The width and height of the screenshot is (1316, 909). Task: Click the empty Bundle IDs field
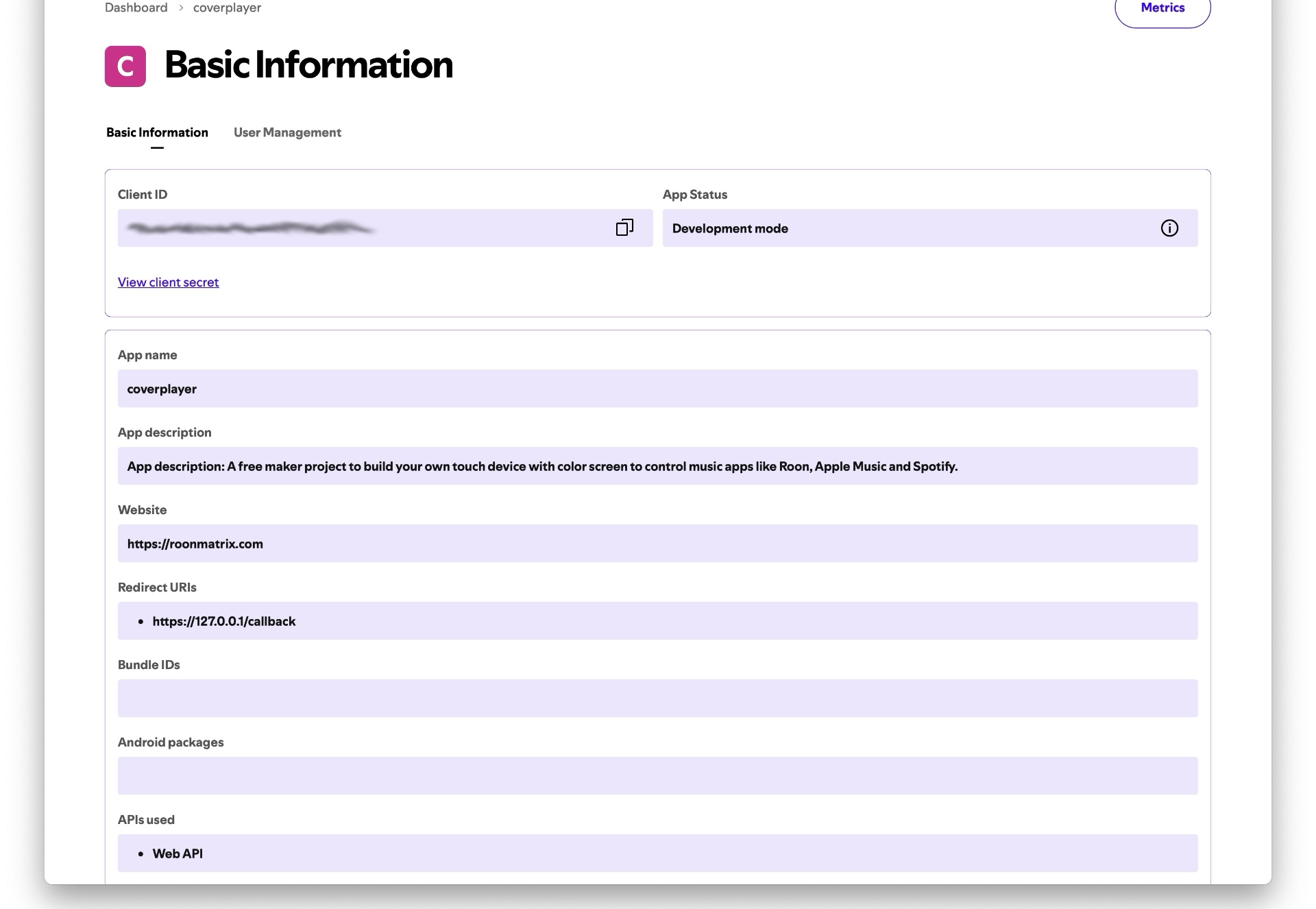point(657,699)
